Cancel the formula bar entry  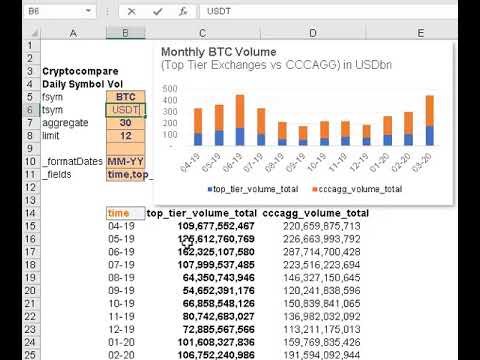[x=132, y=12]
